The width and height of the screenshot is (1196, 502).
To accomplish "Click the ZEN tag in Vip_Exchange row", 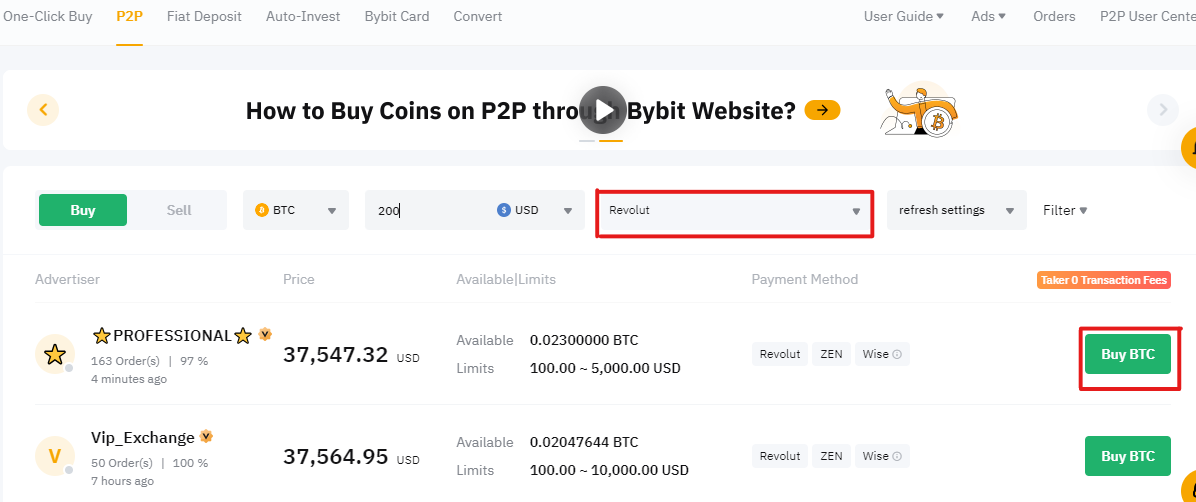I will point(831,456).
